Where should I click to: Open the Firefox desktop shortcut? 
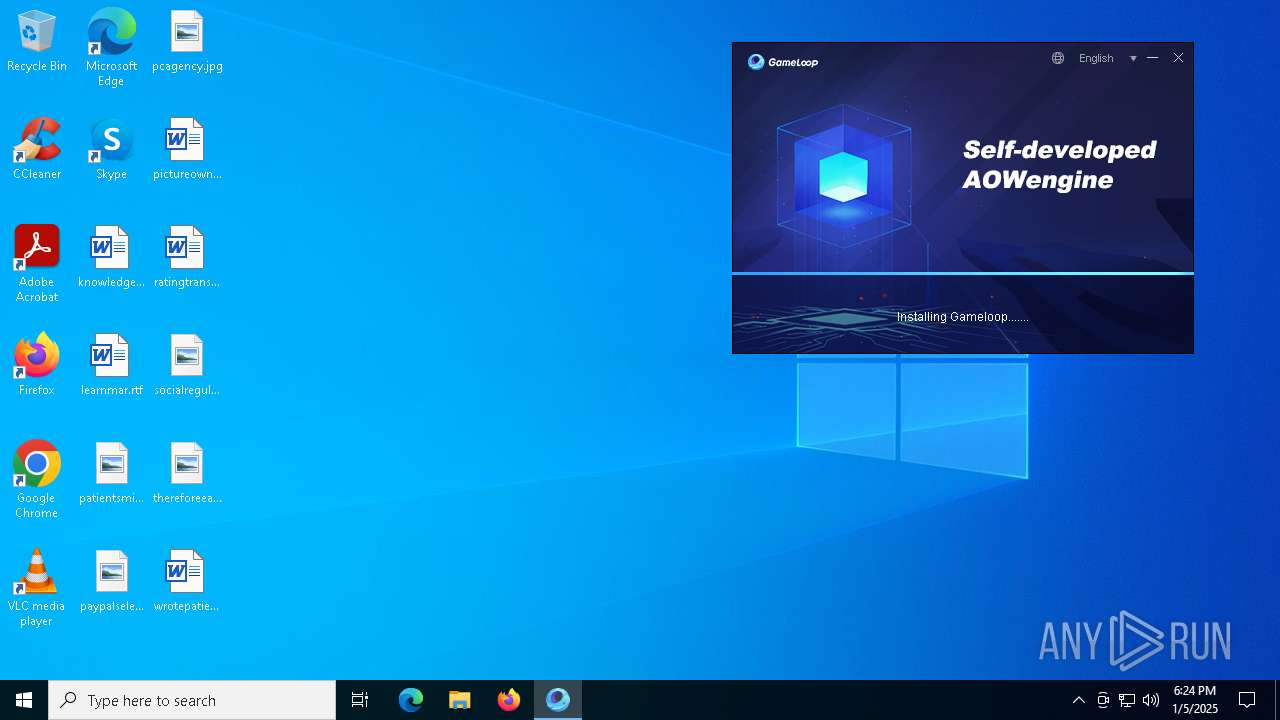pyautogui.click(x=37, y=366)
